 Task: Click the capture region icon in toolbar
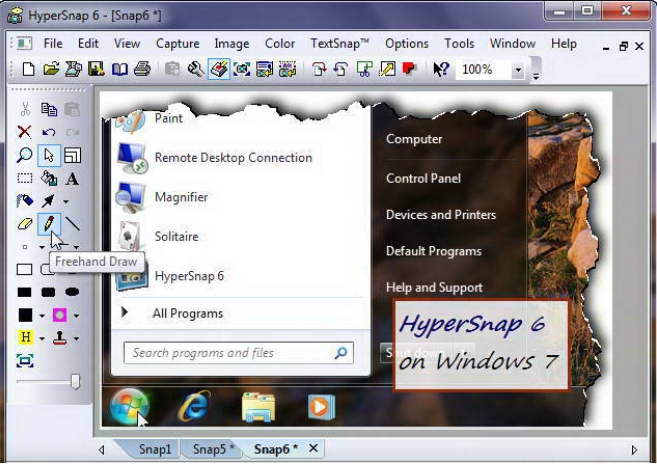[x=242, y=69]
